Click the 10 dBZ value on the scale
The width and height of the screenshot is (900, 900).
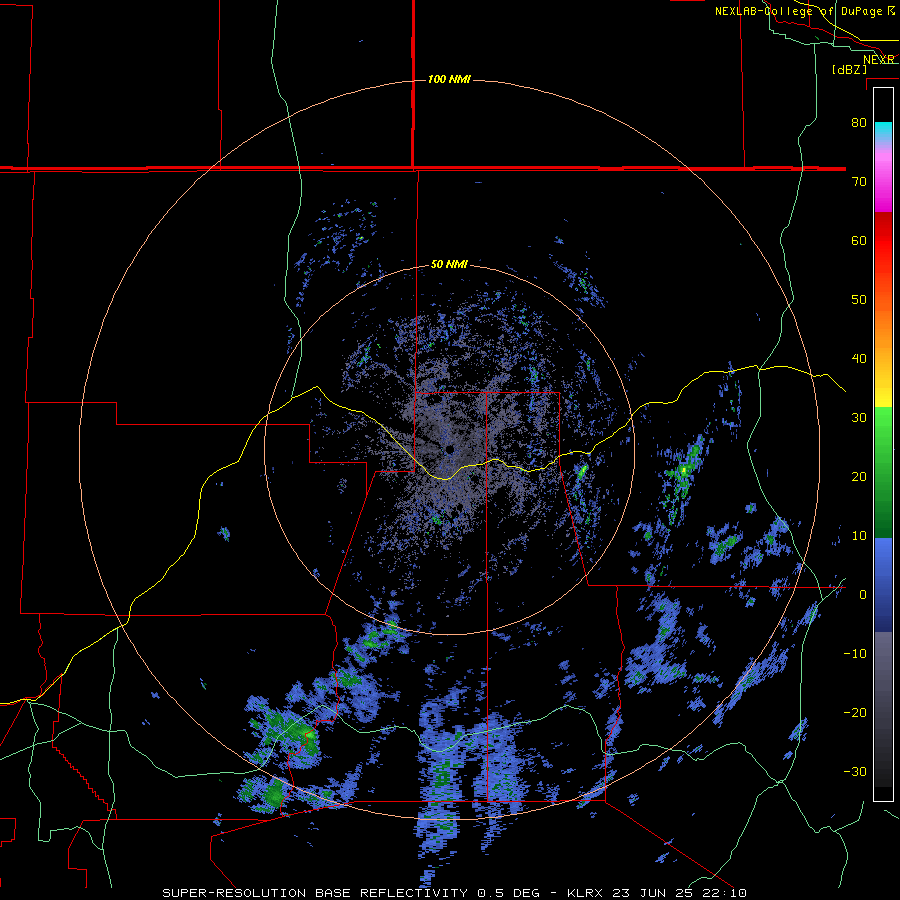click(x=859, y=536)
